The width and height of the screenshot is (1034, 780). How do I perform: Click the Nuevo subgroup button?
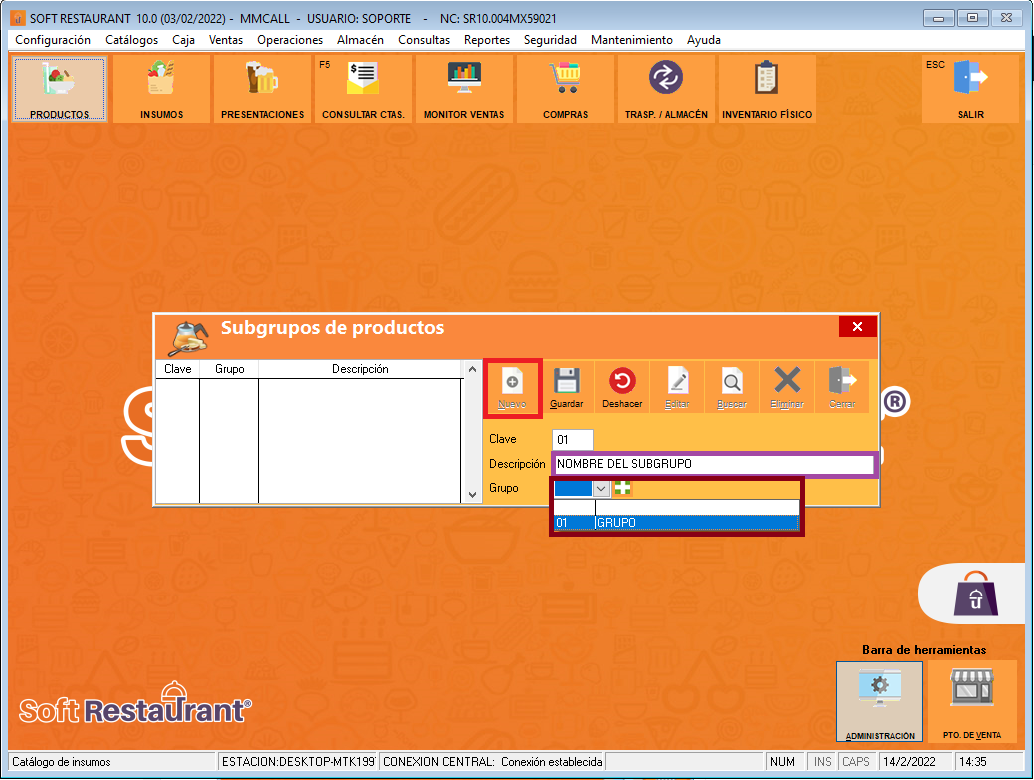pyautogui.click(x=512, y=388)
